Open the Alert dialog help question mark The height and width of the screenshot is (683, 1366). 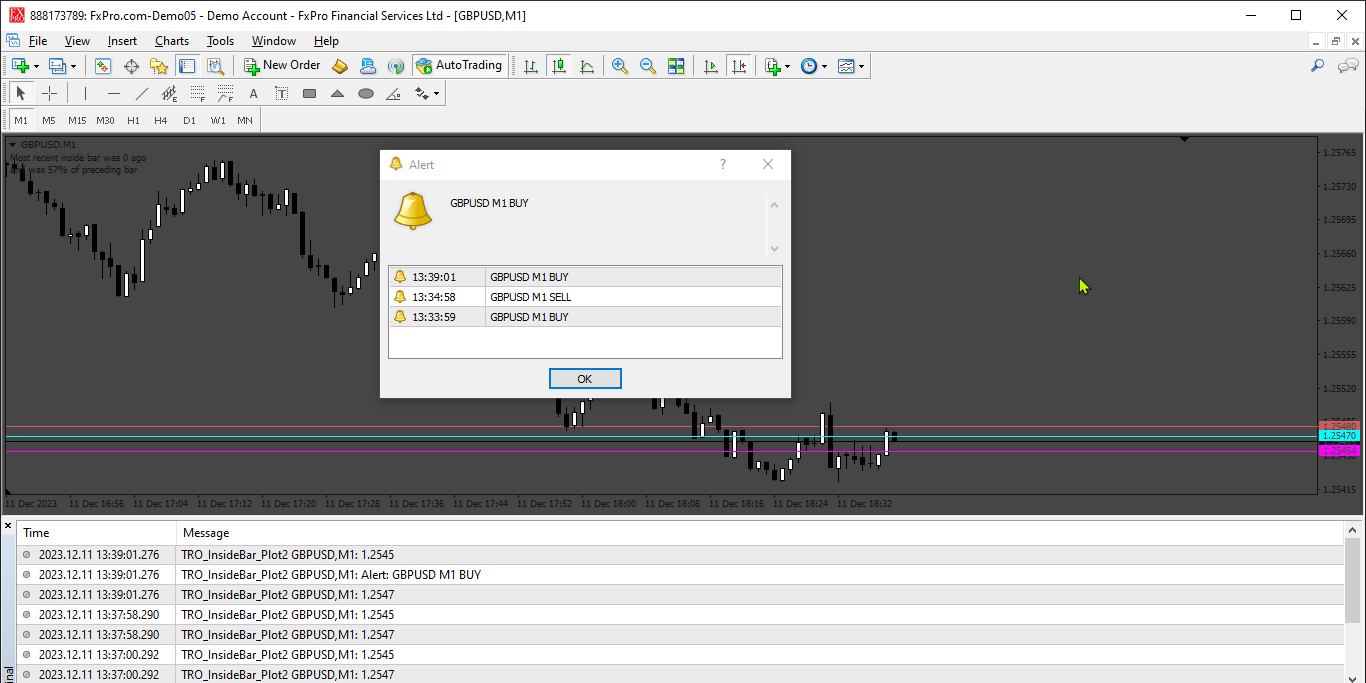coord(723,164)
